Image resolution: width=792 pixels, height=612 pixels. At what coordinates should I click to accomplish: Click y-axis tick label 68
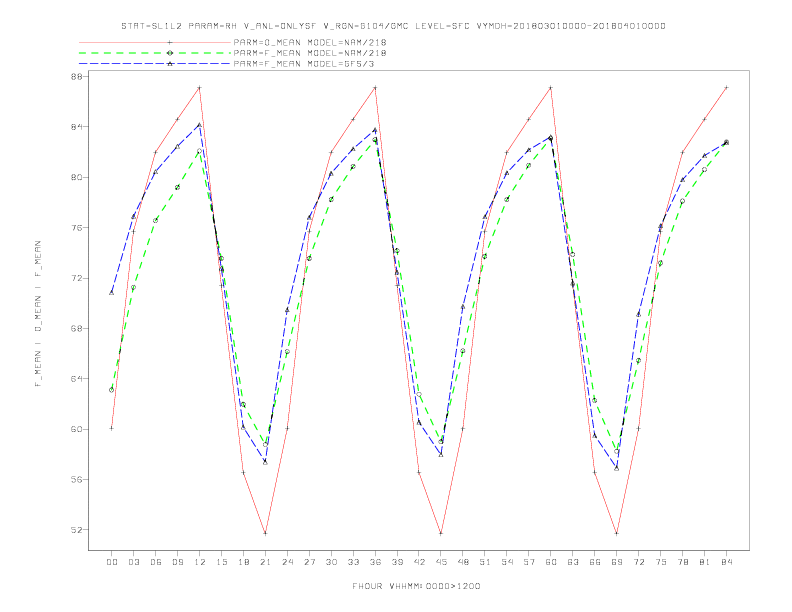79,329
